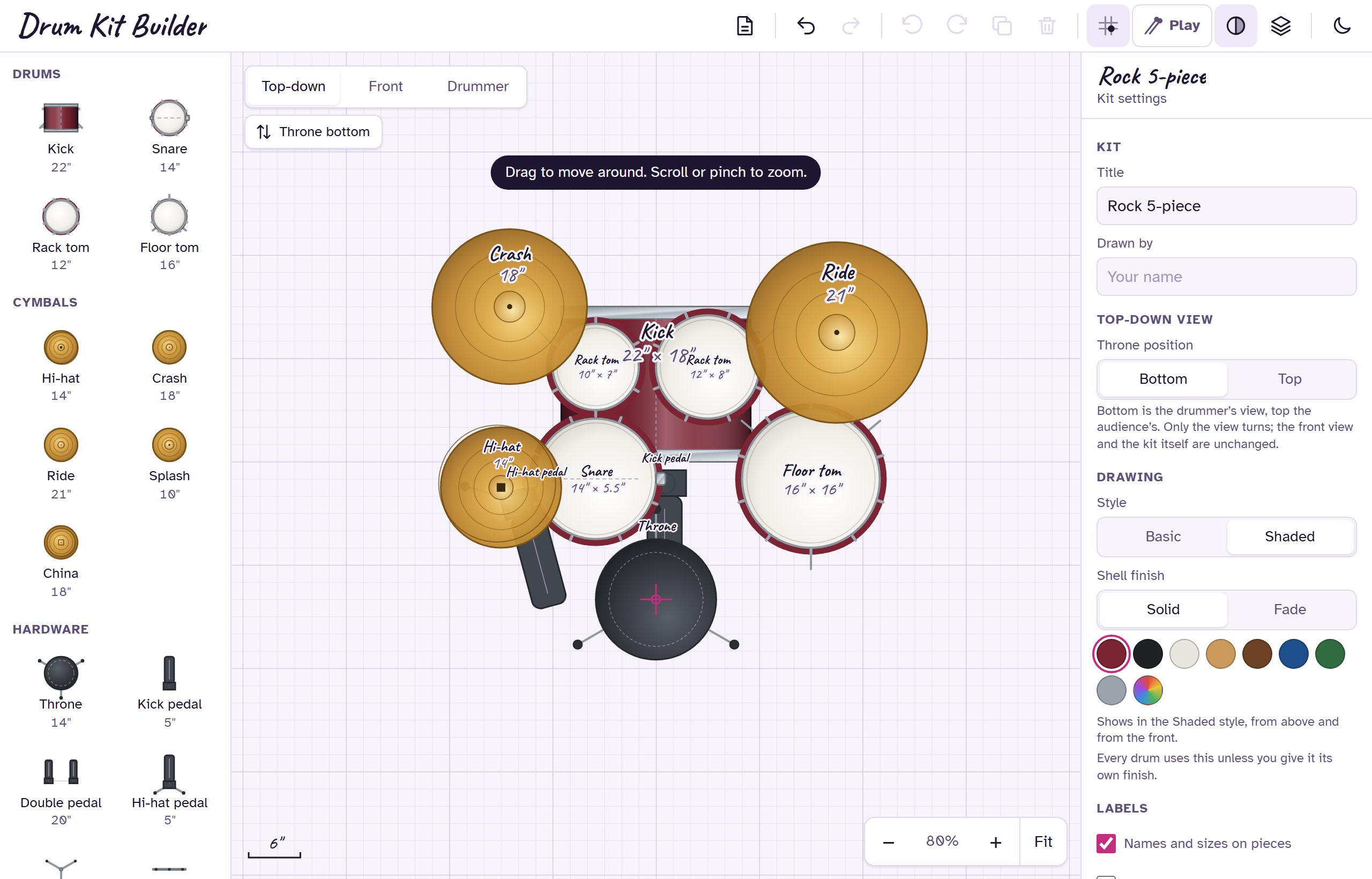
Task: Zoom out with the minus button
Action: click(888, 842)
